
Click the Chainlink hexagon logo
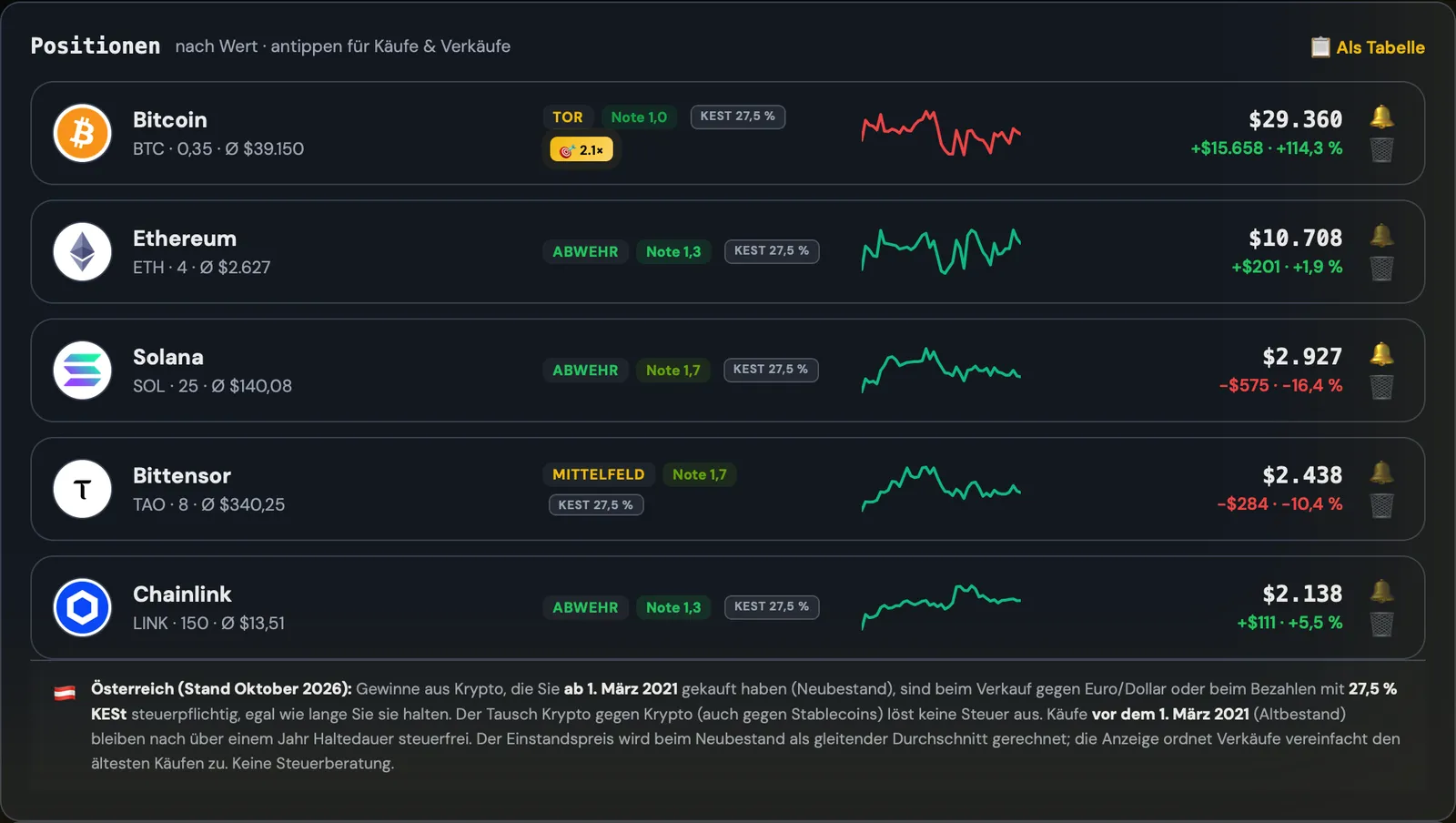(x=82, y=607)
